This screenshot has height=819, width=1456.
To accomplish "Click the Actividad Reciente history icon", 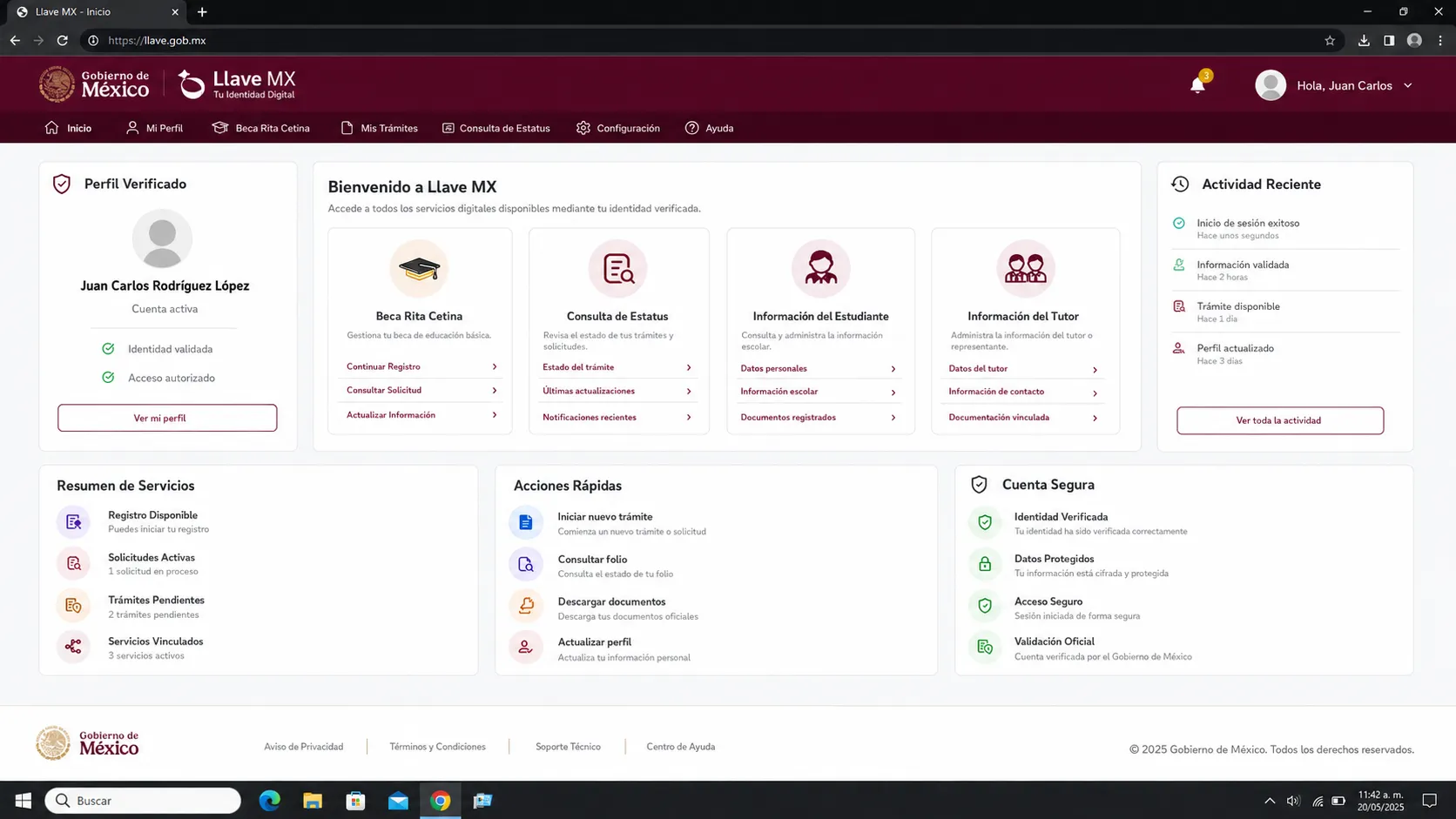I will click(1180, 184).
